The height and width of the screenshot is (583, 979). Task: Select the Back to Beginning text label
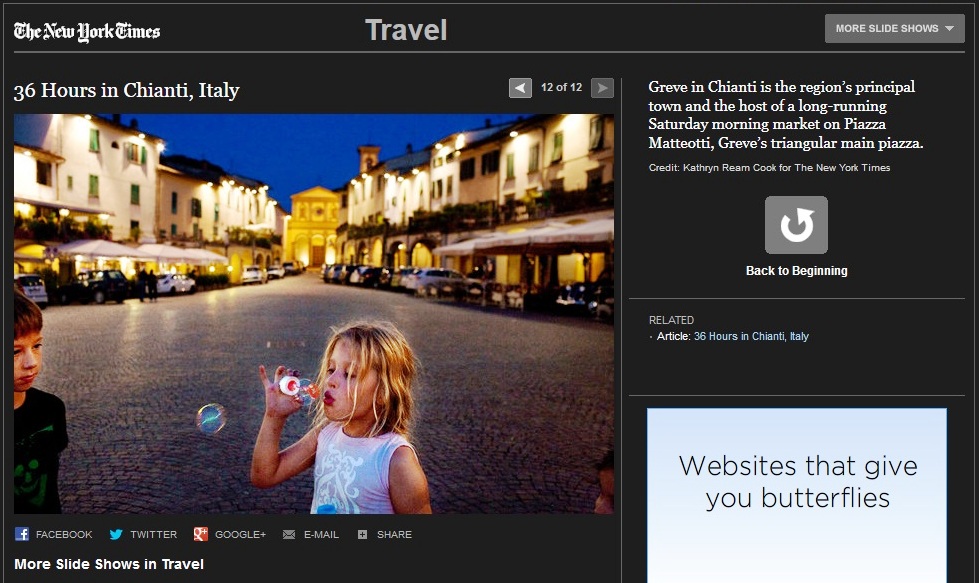tap(796, 271)
